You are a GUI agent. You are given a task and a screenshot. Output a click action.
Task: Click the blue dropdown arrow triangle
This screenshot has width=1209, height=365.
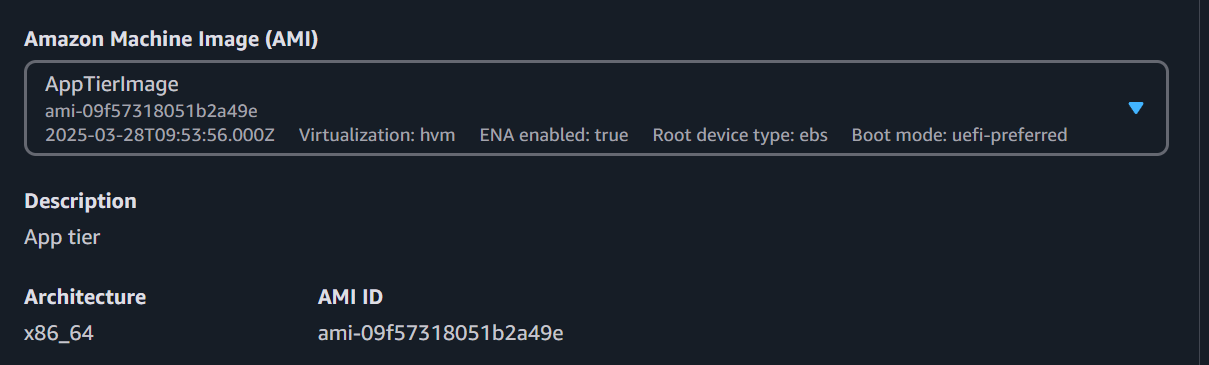pyautogui.click(x=1135, y=108)
